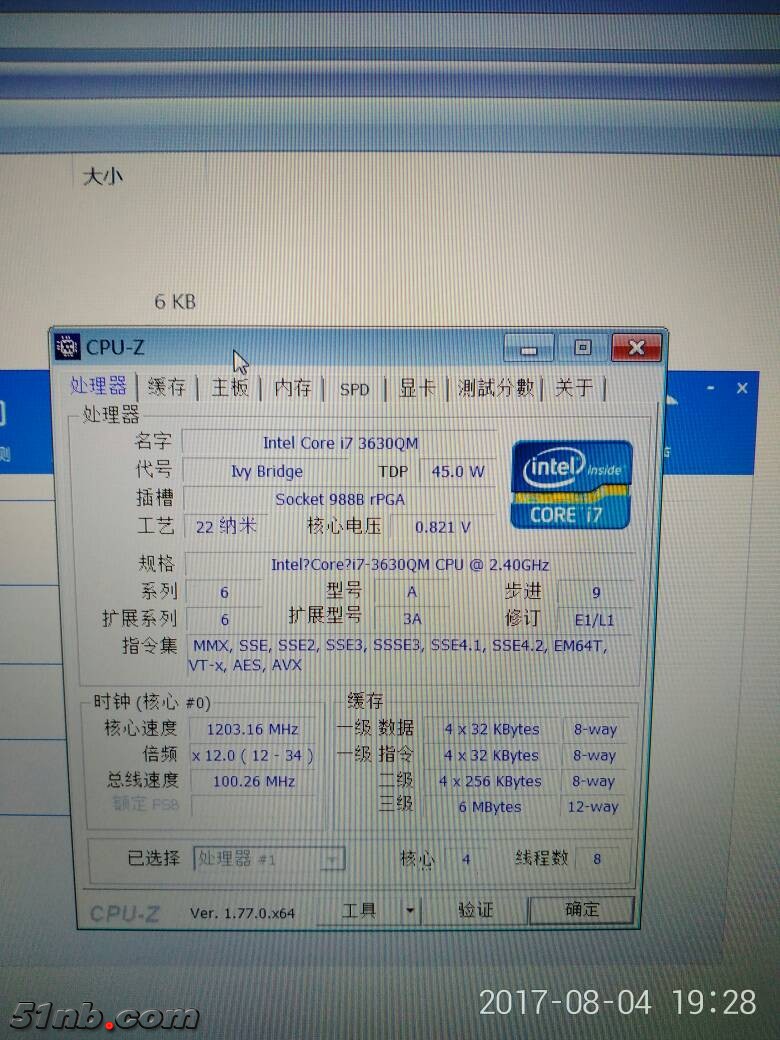Click the 工具 button

359,911
